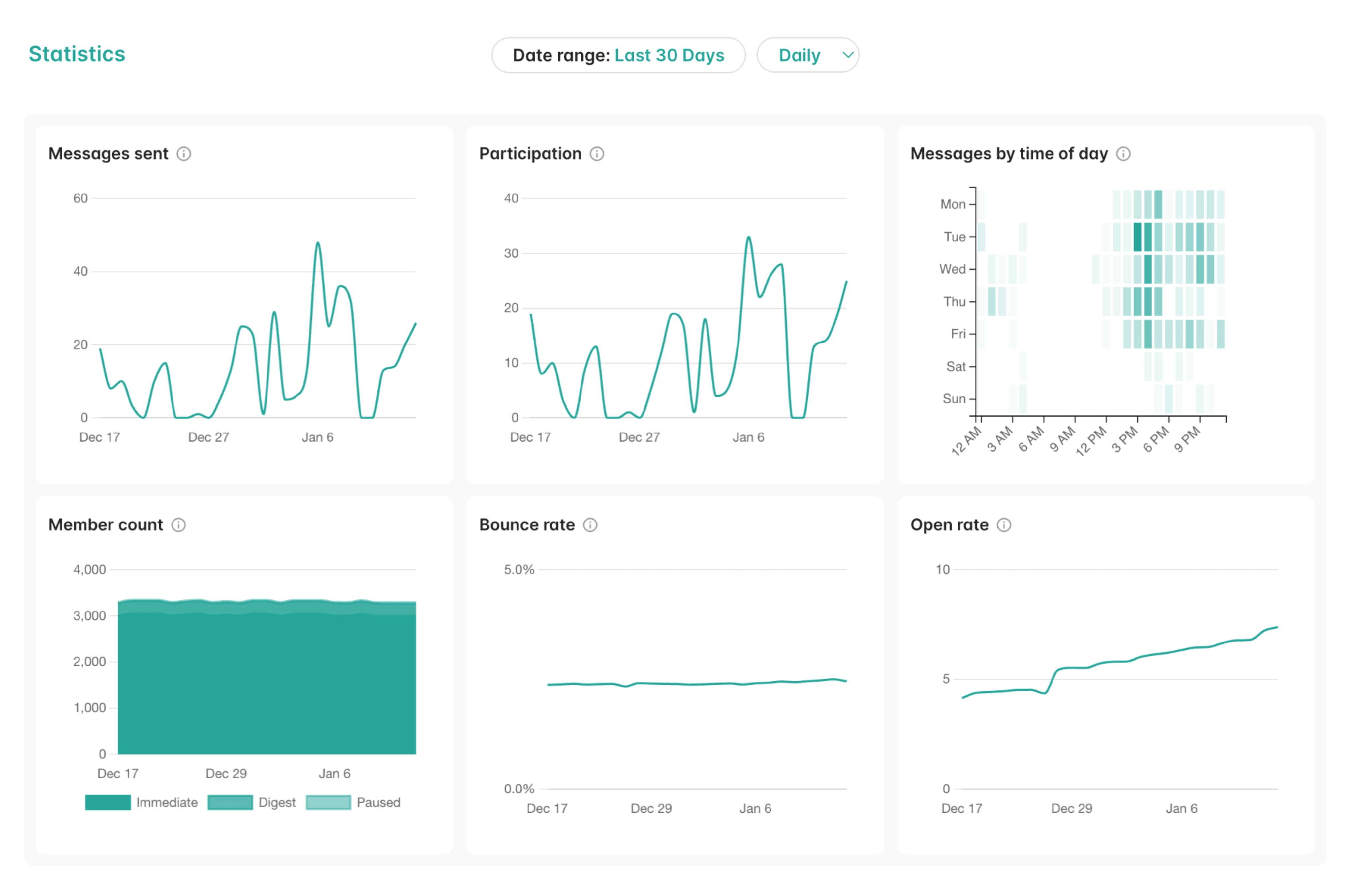
Task: Open the Daily frequency dropdown
Action: (x=808, y=55)
